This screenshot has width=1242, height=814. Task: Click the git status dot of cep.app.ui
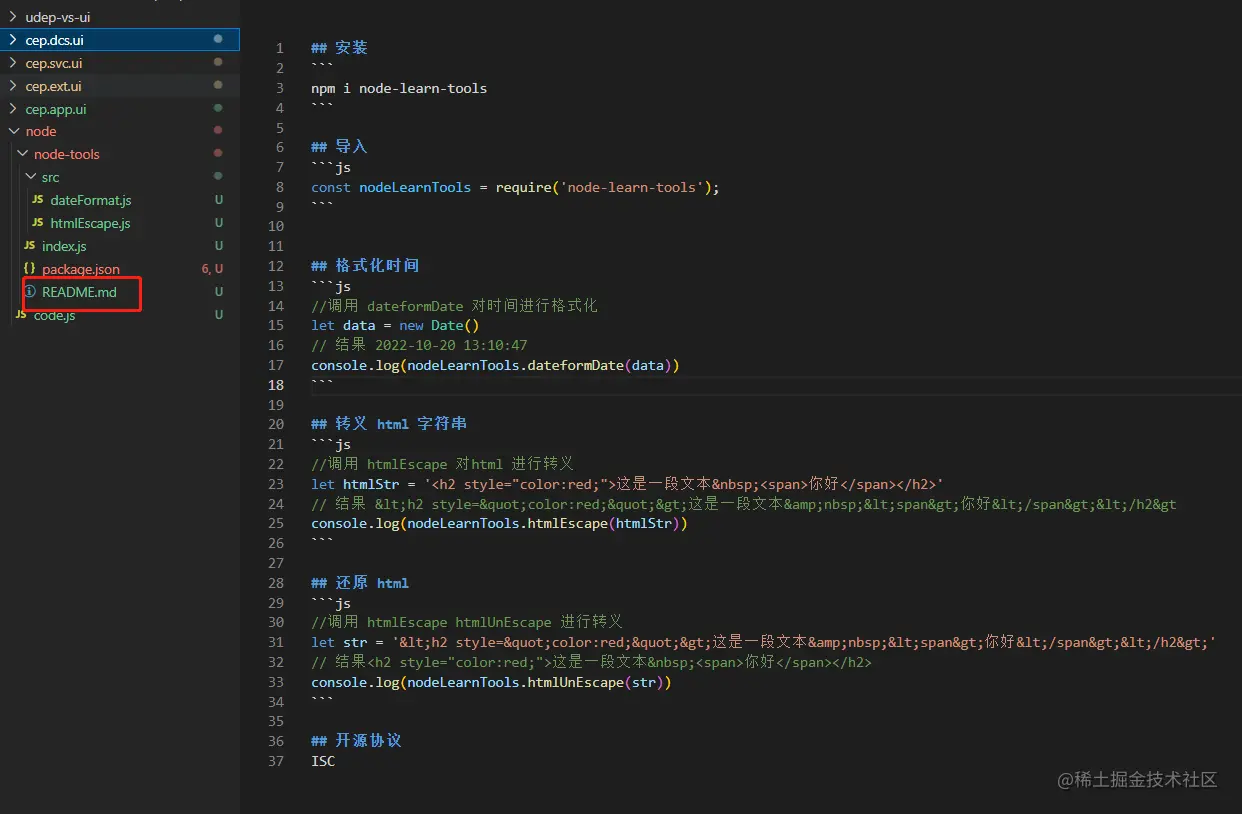218,109
